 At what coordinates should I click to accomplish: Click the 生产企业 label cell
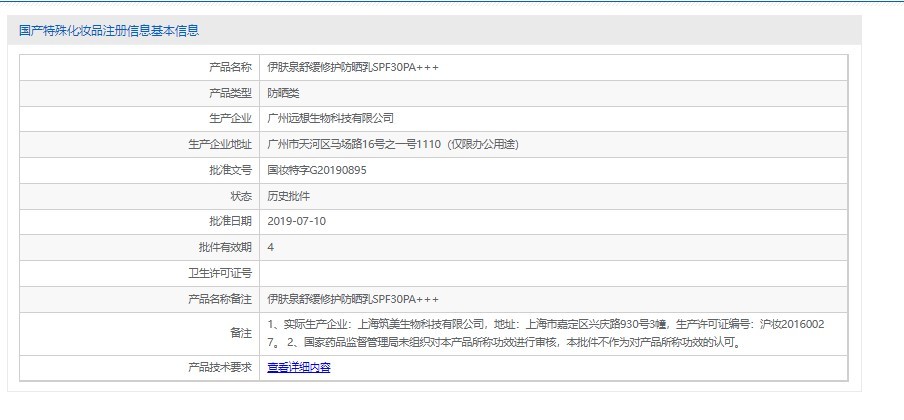140,119
